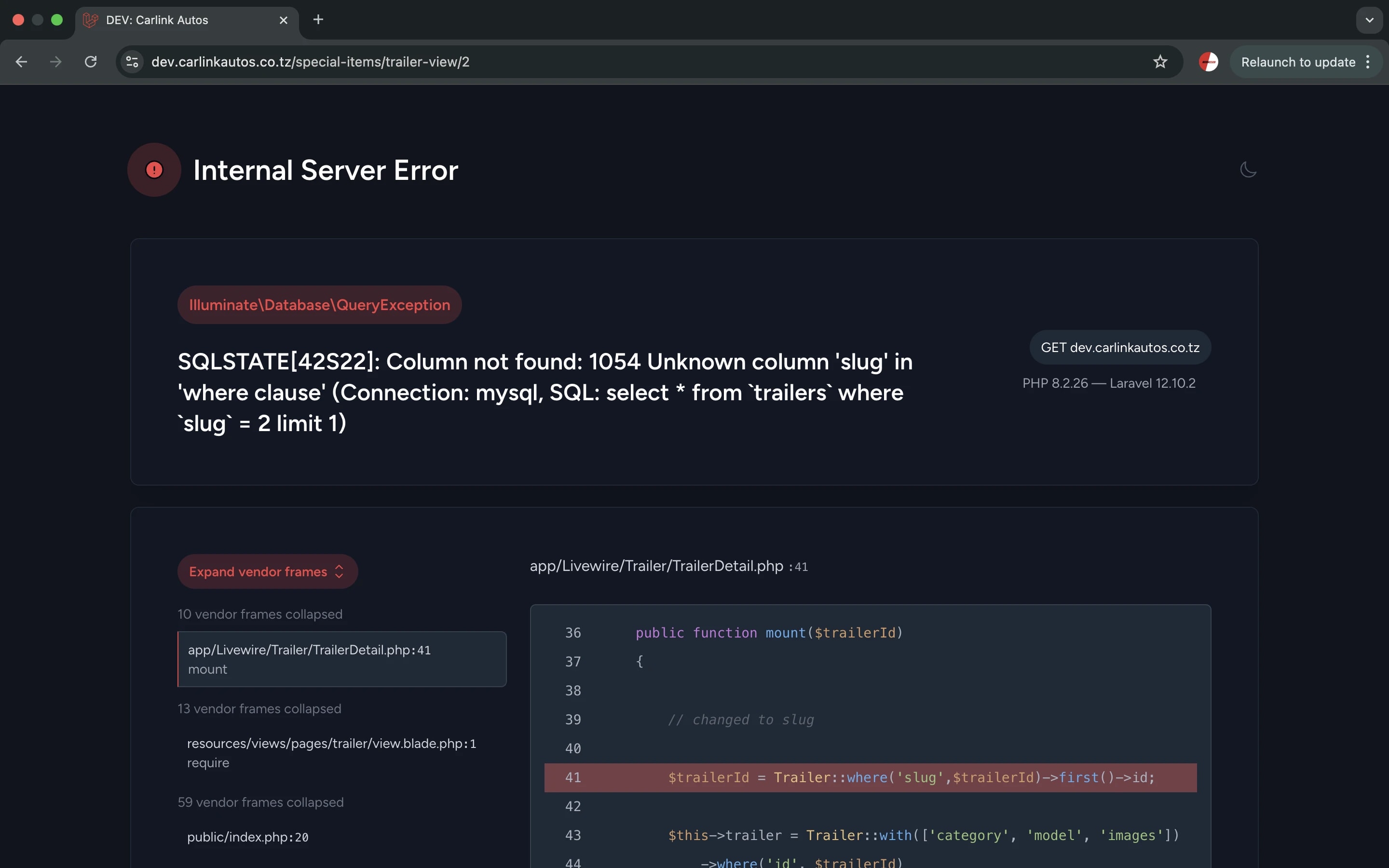The image size is (1389, 868).
Task: Select the view.blade.php:1 require frame
Action: [x=332, y=753]
